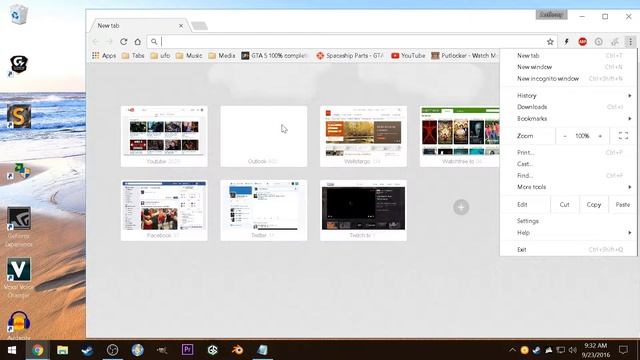Open the GeForce Experience desktop shortcut
Screen dimensions: 640x360
tap(19, 227)
